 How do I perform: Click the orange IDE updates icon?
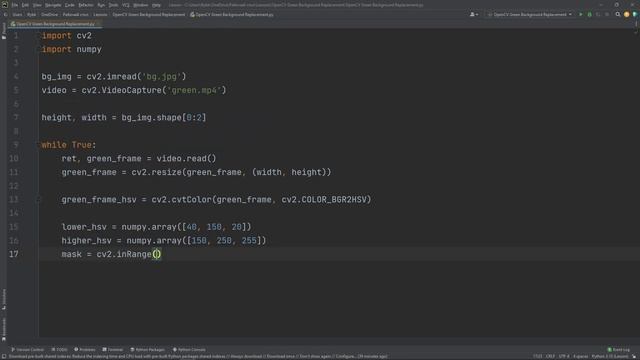[x=627, y=14]
